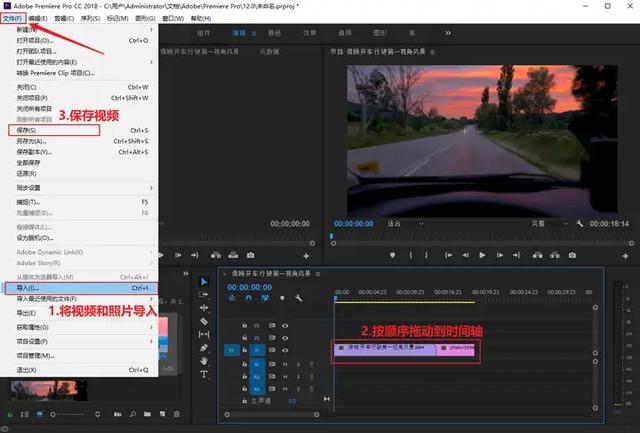Image resolution: width=640 pixels, height=433 pixels.
Task: Click the Find magnifier in Project panel
Action: [133, 414]
